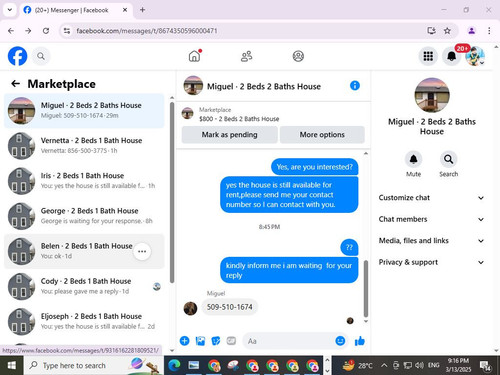
Task: Open the notifications bell in the header
Action: [x=452, y=56]
